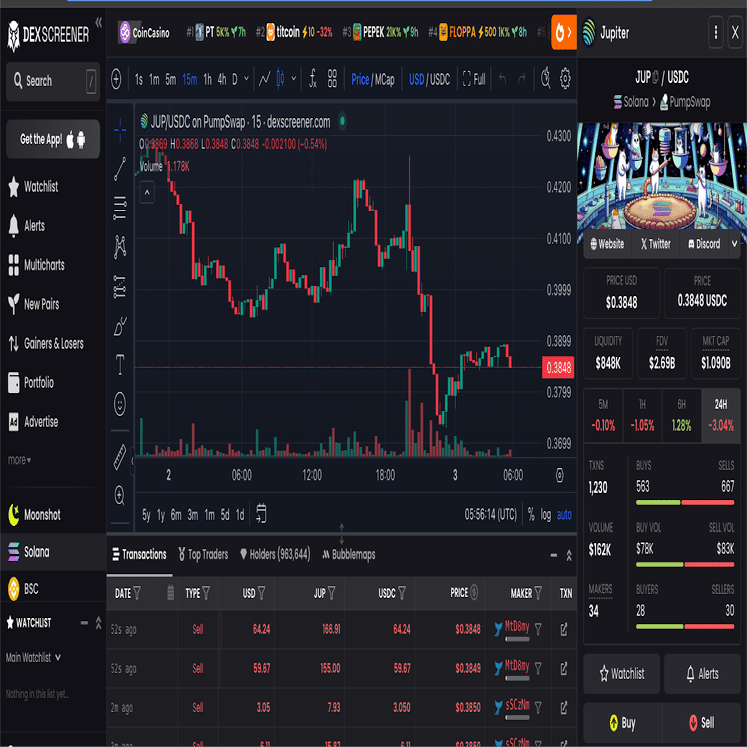Open the chart layout grid
Viewport: 747px width, 747px height.
[x=333, y=79]
